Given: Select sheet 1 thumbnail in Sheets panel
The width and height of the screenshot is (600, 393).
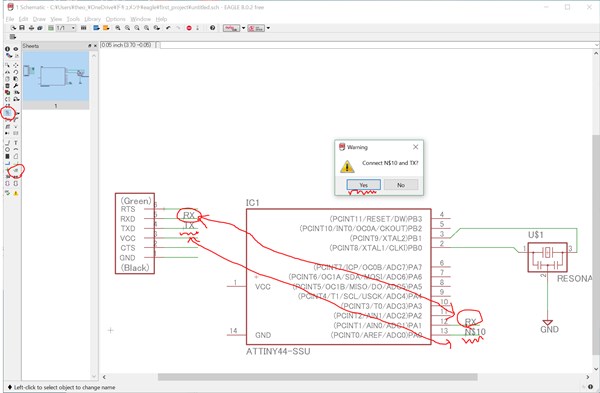Looking at the screenshot, I should (56, 80).
